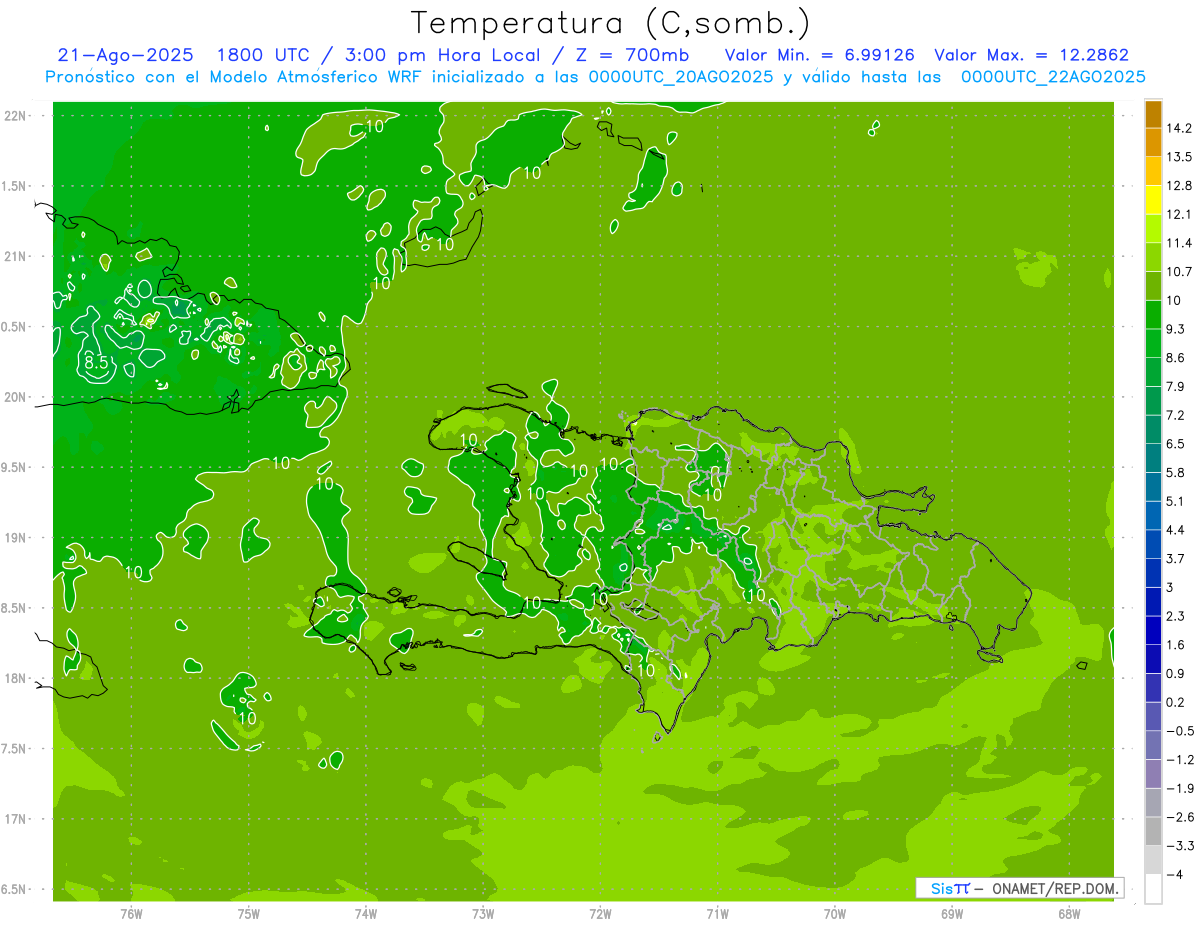The width and height of the screenshot is (1200, 927).
Task: Click the colorbar label "14.2"
Action: (x=1179, y=128)
